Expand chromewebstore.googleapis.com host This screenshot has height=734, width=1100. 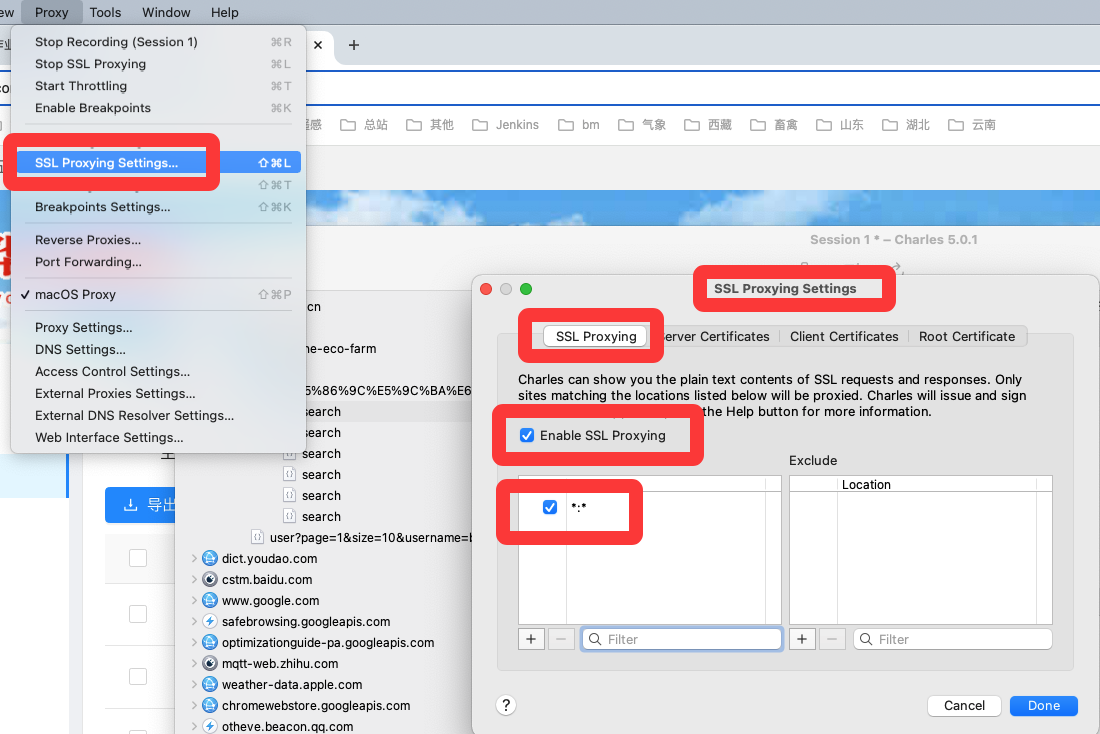[x=194, y=706]
